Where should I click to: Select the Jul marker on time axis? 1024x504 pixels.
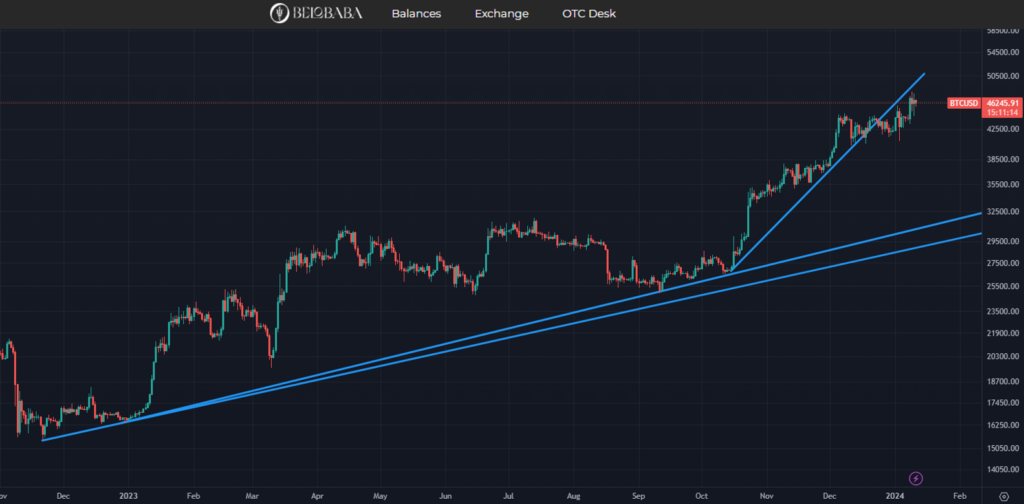tap(508, 495)
